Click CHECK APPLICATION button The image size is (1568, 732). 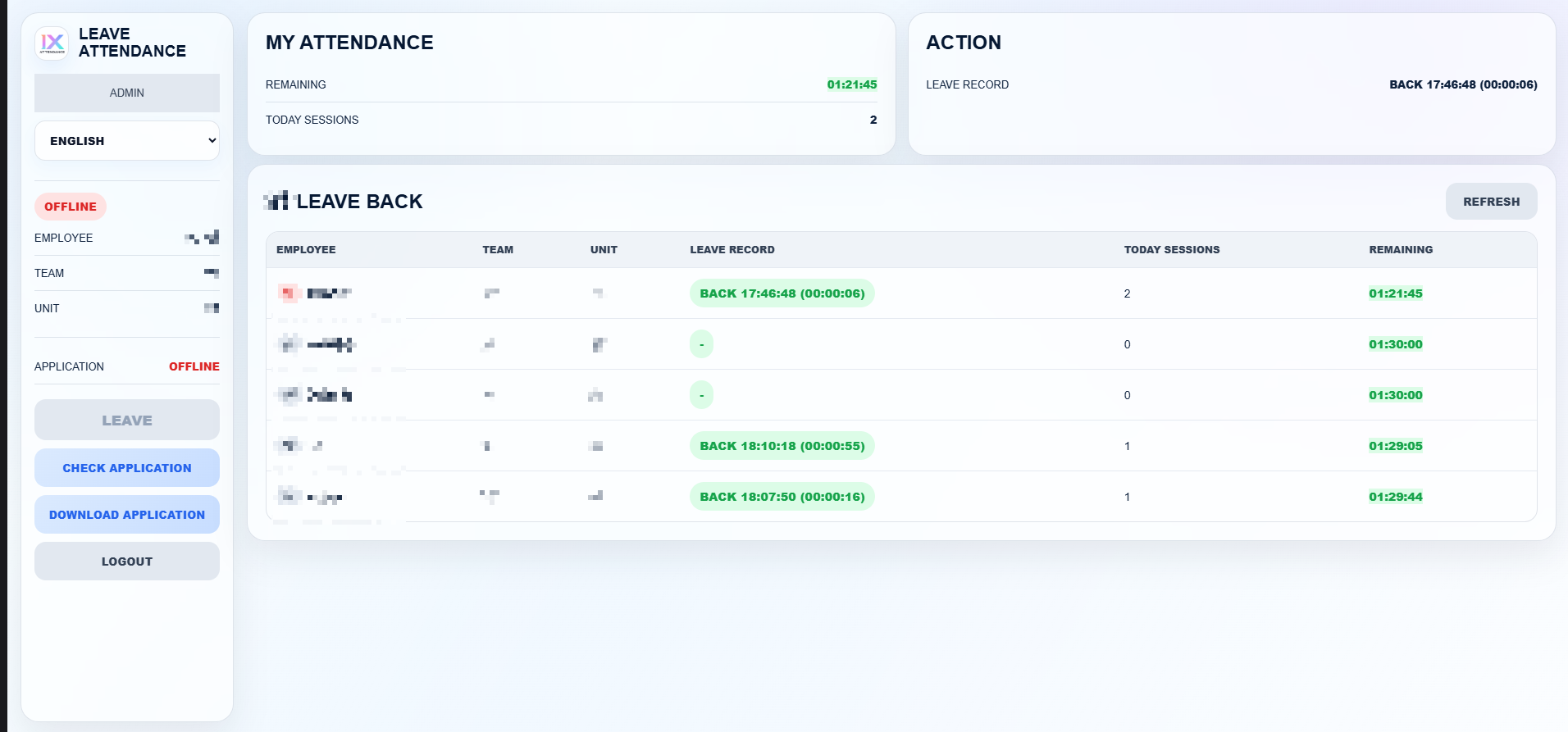[127, 467]
